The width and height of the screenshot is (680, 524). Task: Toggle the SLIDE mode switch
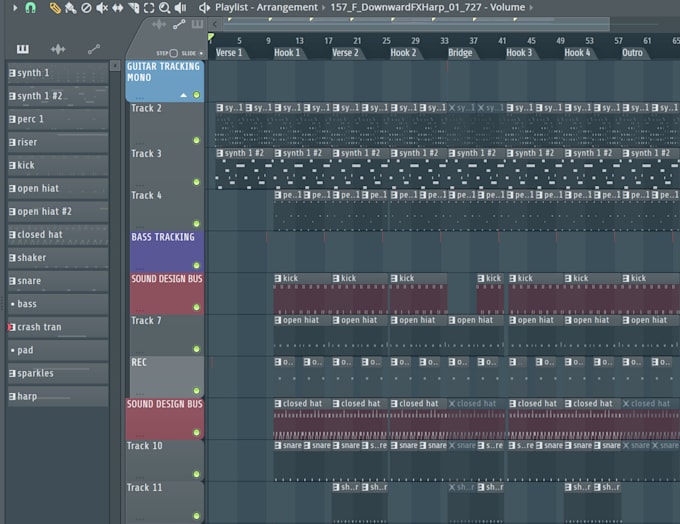(x=201, y=53)
